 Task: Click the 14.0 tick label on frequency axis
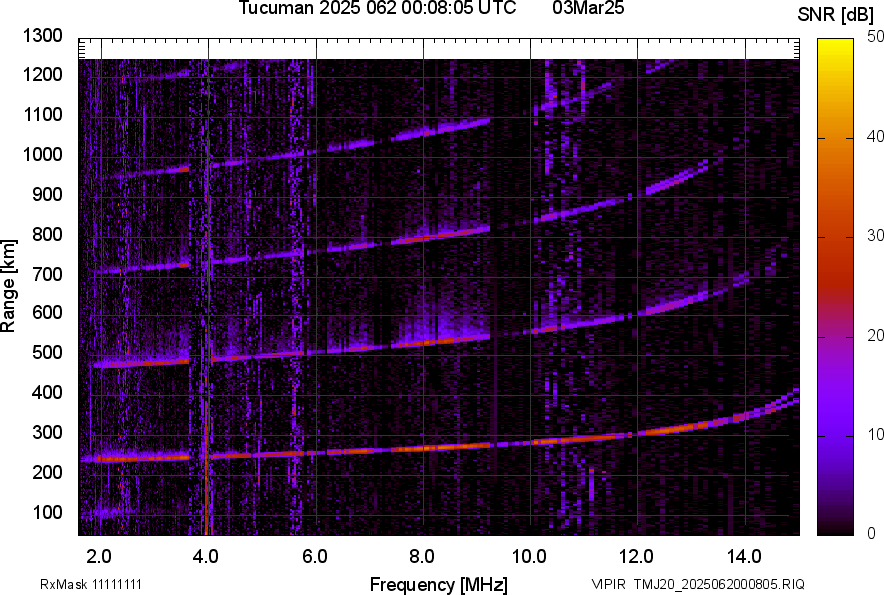(744, 555)
